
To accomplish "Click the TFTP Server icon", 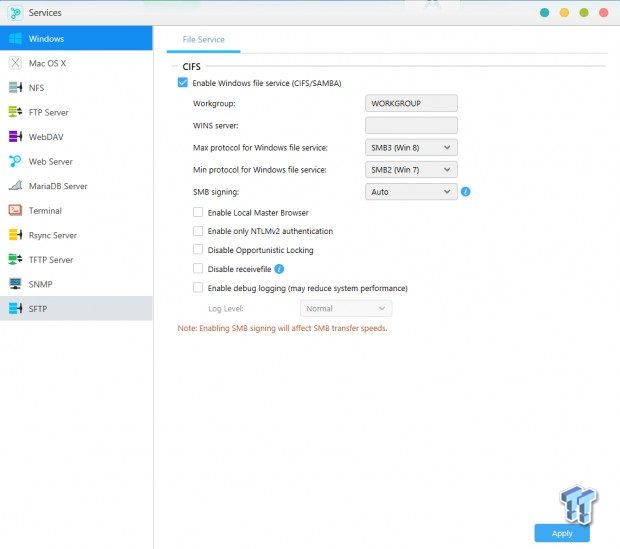I will click(x=15, y=259).
